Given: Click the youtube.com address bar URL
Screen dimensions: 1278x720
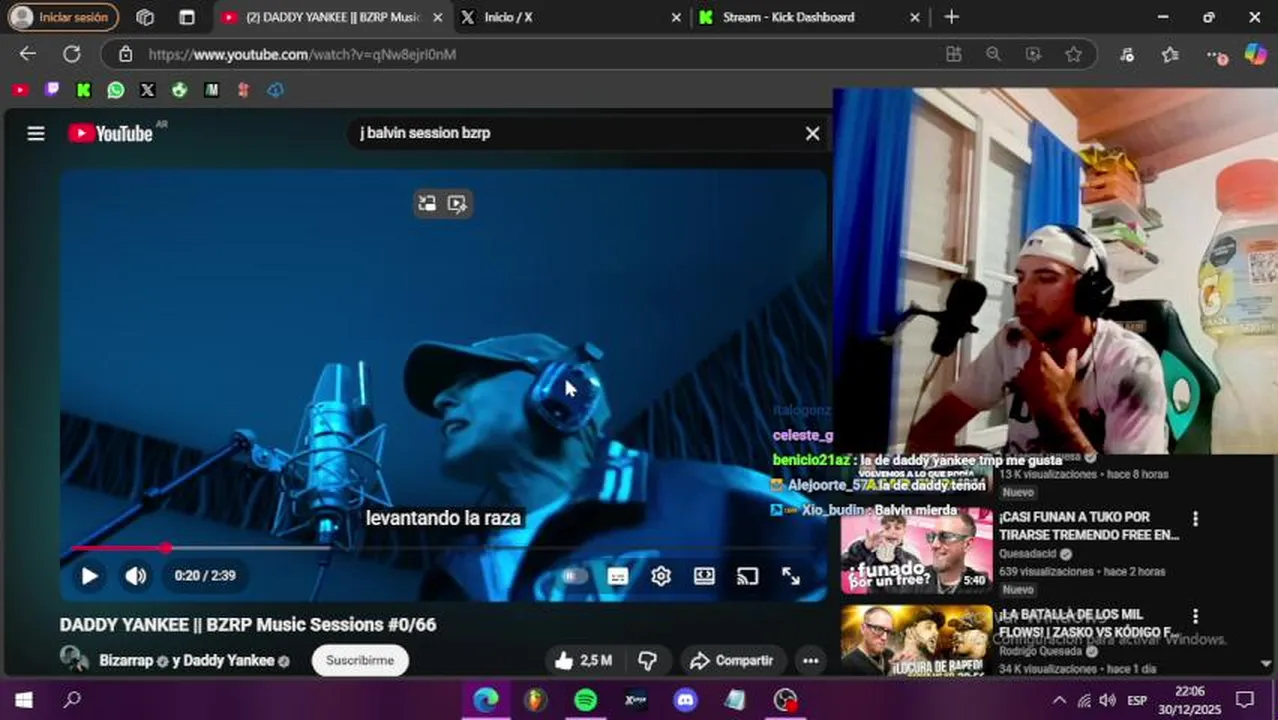Looking at the screenshot, I should (x=302, y=54).
